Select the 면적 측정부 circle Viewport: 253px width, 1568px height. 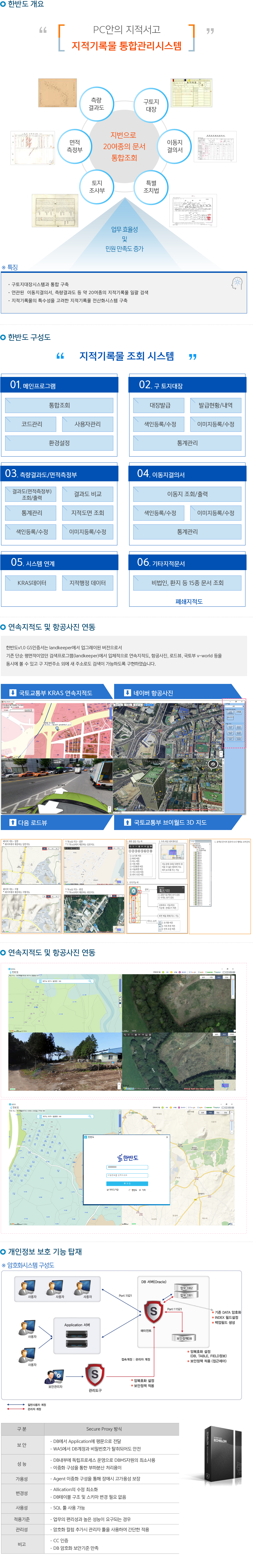pos(74,146)
